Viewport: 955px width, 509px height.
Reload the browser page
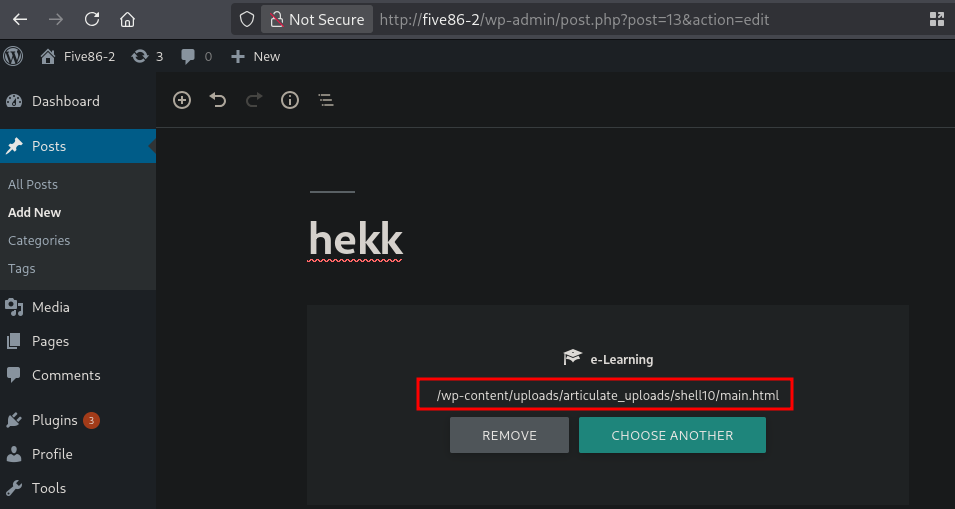92,19
